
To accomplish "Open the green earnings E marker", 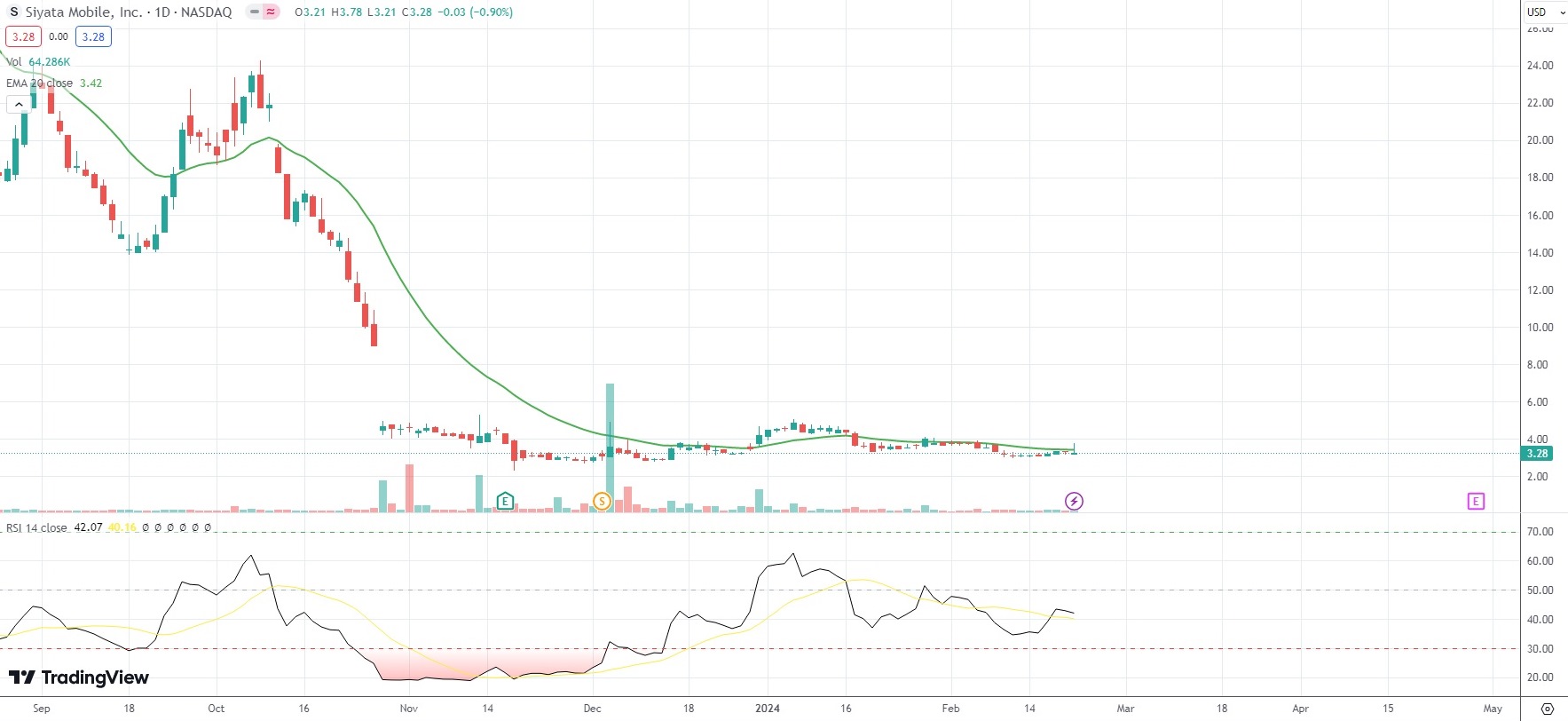I will pyautogui.click(x=505, y=502).
